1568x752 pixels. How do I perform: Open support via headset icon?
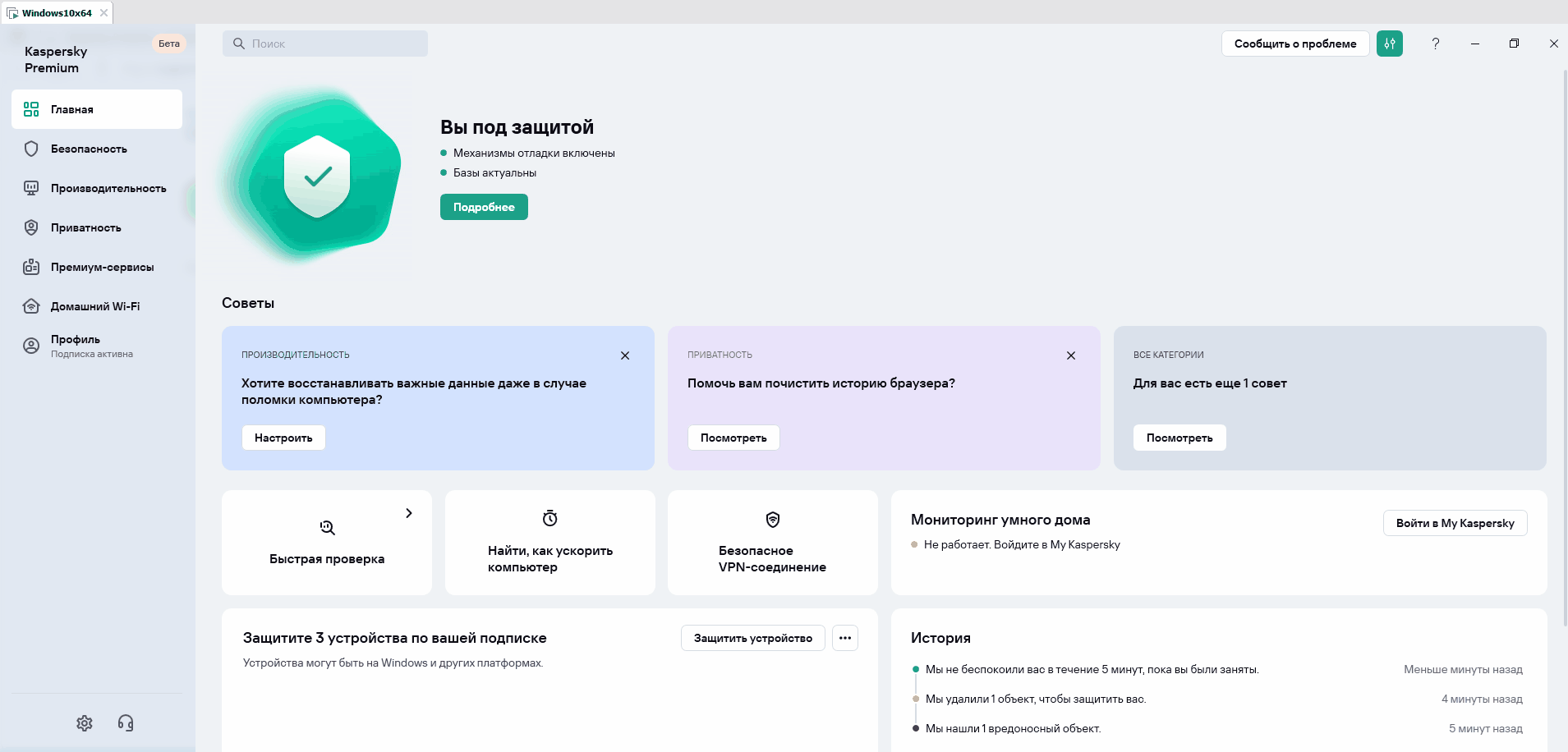click(x=126, y=722)
